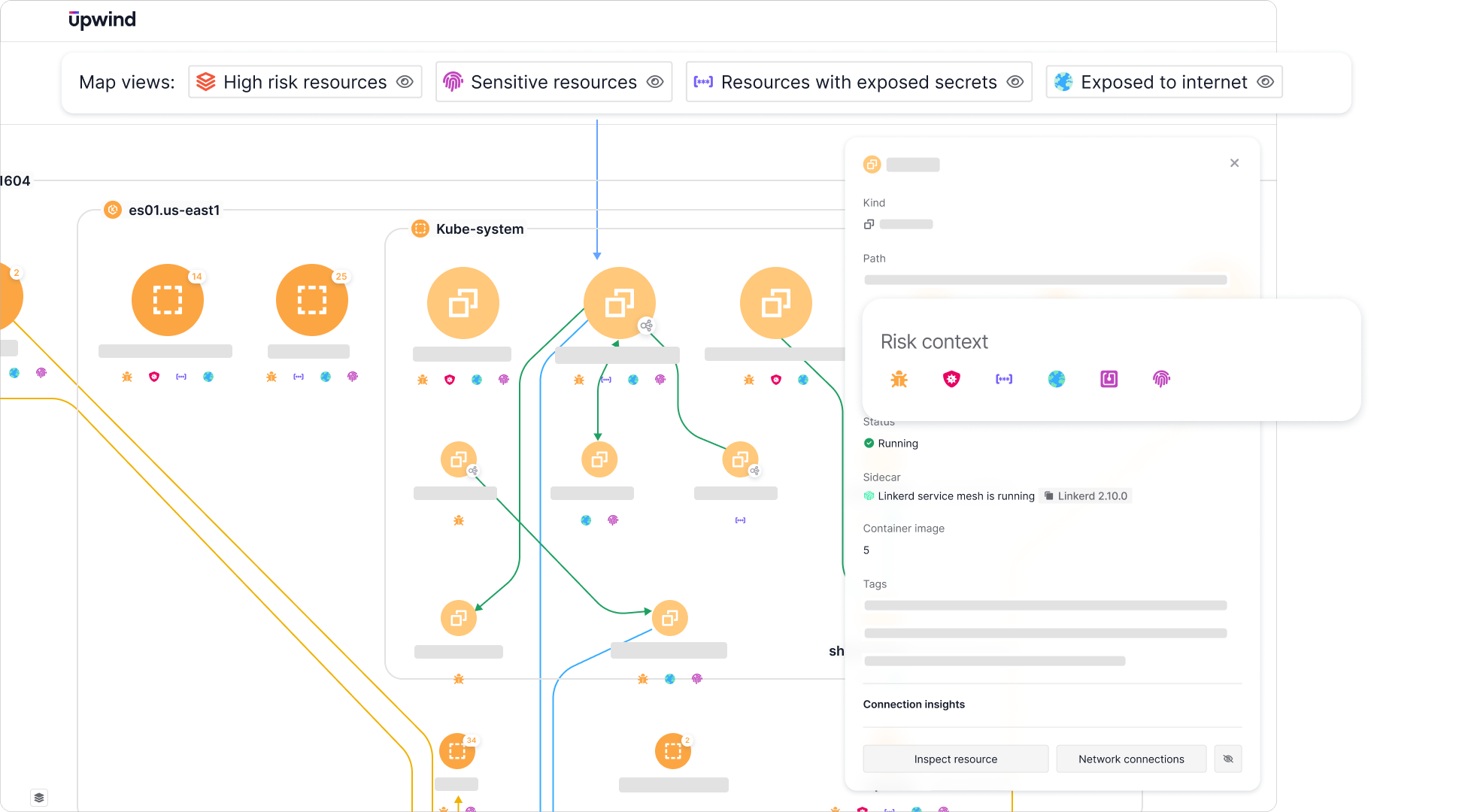Click the layers icon in the bottom-left corner
The width and height of the screenshot is (1465, 812).
38,798
